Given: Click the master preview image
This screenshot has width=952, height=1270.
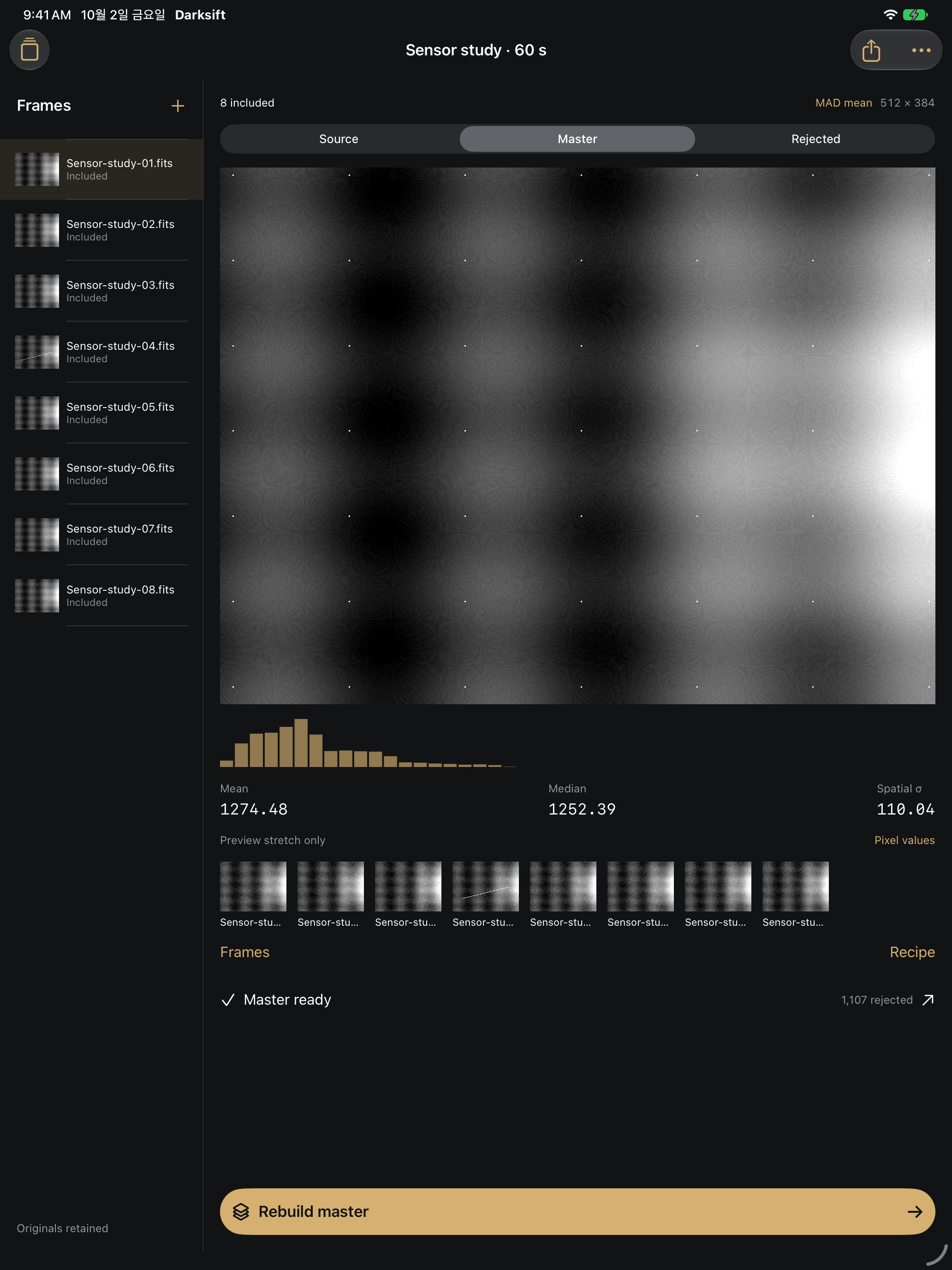Looking at the screenshot, I should [x=577, y=436].
